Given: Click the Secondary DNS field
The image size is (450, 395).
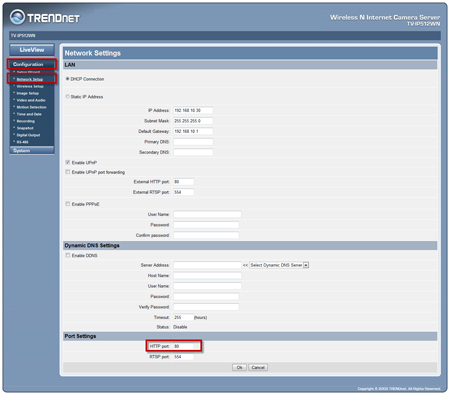Looking at the screenshot, I should pos(193,152).
